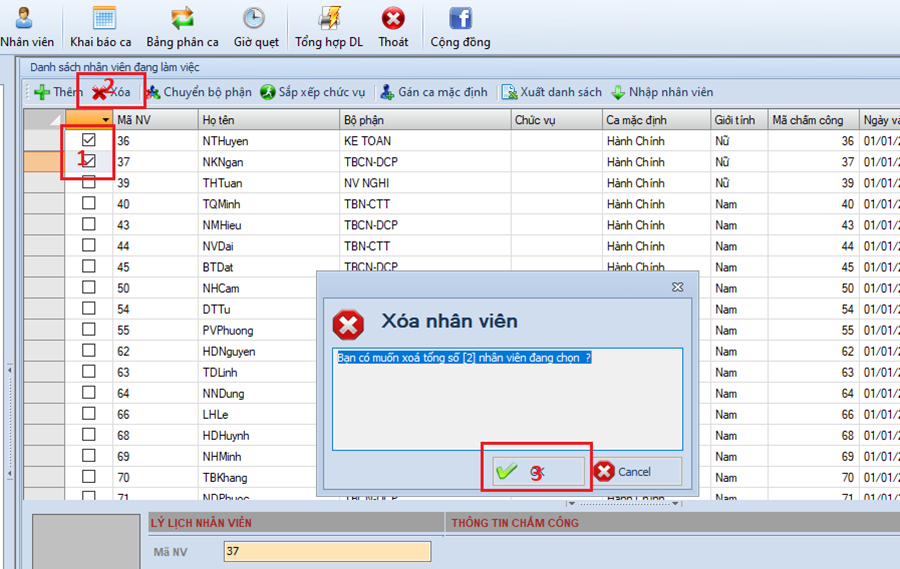Open Giờ quẹt clock icon
The height and width of the screenshot is (569, 900).
point(254,19)
